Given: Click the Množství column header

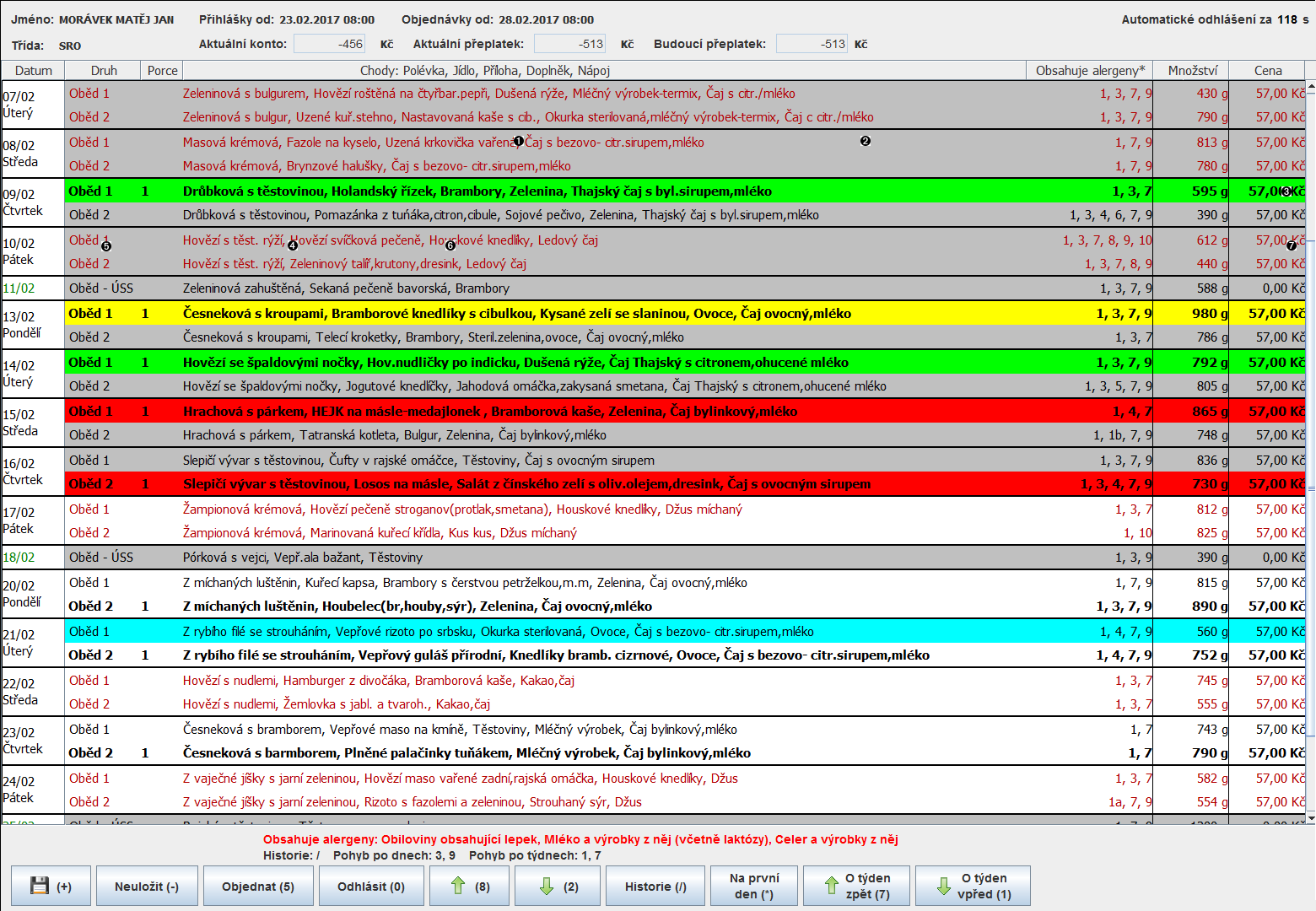Looking at the screenshot, I should pos(1192,71).
